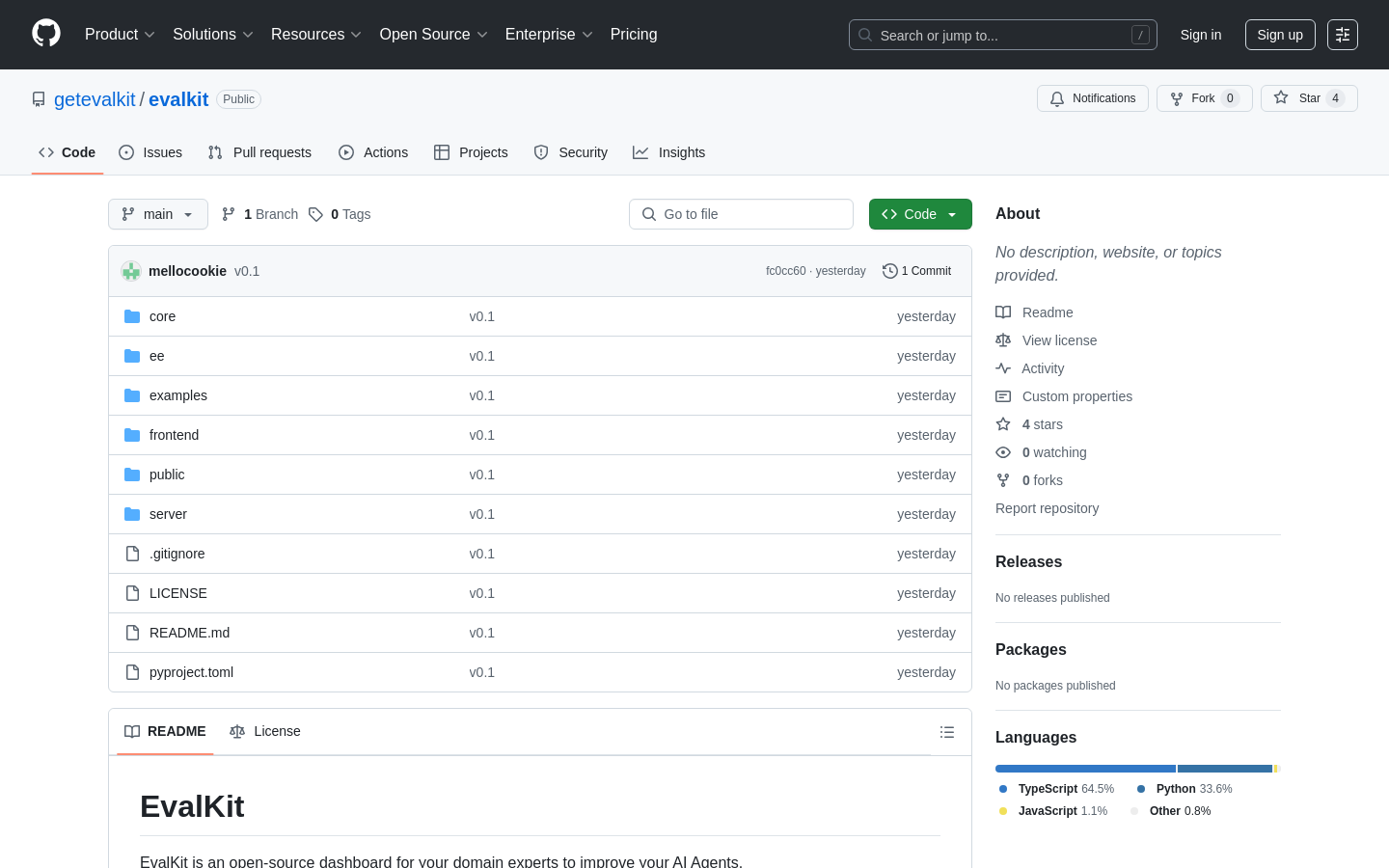1389x868 pixels.
Task: Click the book icon beside Readme
Action: click(1003, 312)
